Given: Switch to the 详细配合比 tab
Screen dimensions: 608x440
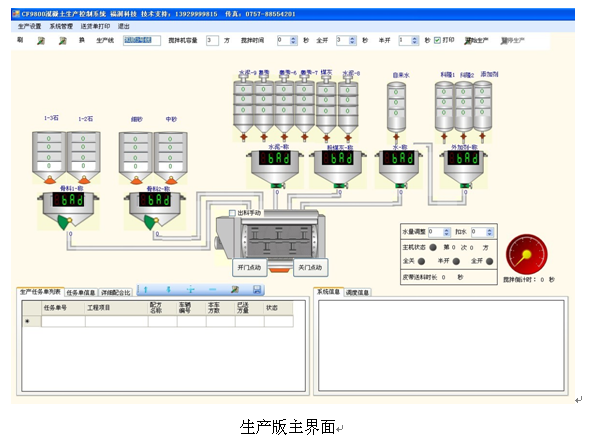Looking at the screenshot, I should (x=115, y=293).
